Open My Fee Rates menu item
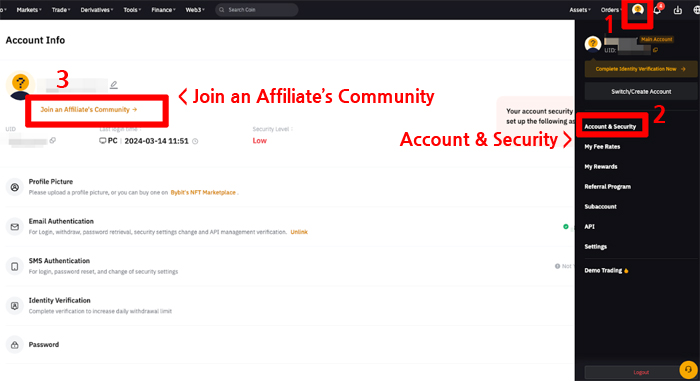 coord(602,147)
